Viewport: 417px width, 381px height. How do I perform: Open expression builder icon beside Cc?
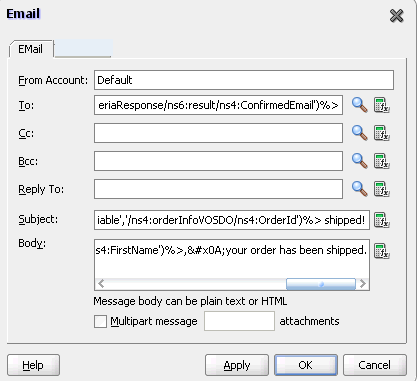[382, 133]
